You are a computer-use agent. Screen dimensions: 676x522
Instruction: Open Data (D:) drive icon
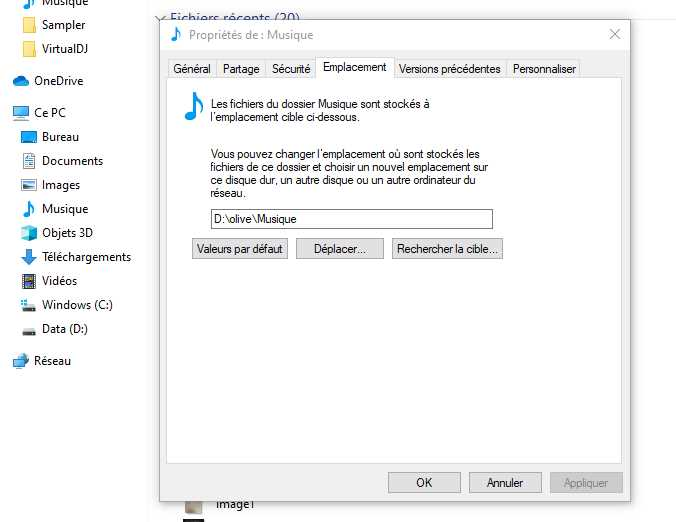click(29, 329)
